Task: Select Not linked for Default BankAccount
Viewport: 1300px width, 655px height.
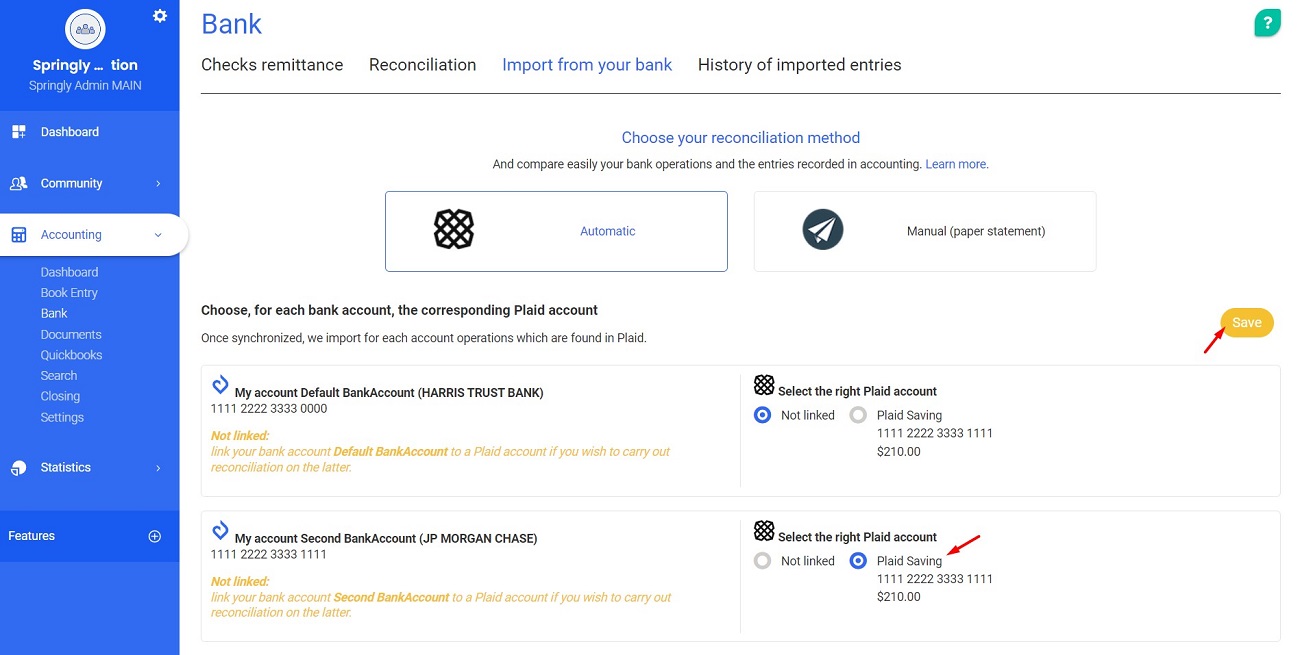Action: 763,415
